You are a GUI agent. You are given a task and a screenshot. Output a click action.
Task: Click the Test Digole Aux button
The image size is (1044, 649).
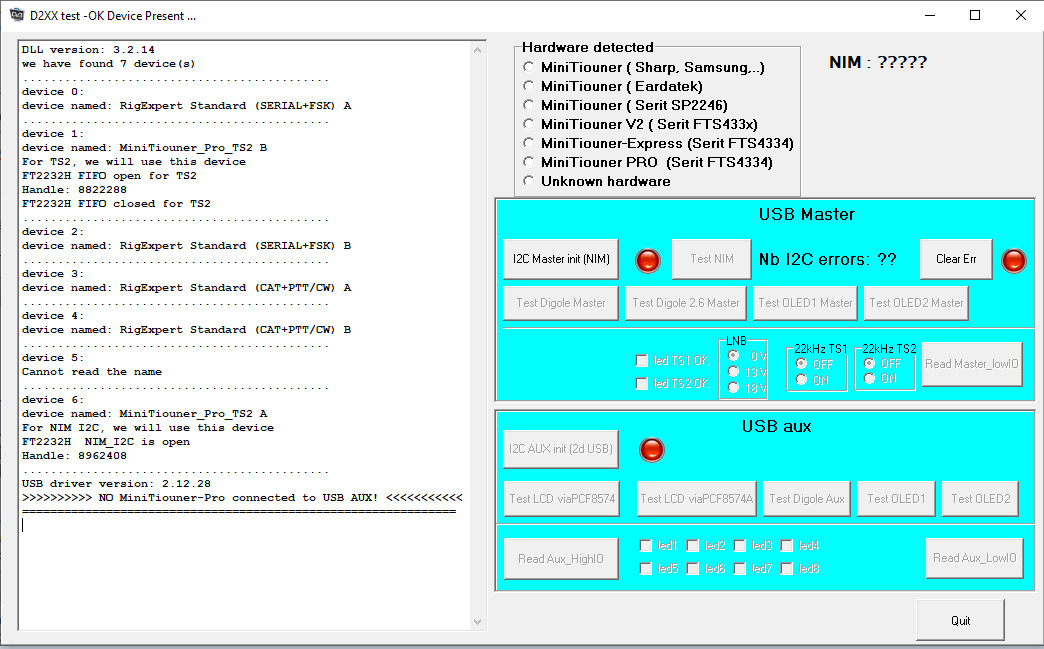[806, 499]
